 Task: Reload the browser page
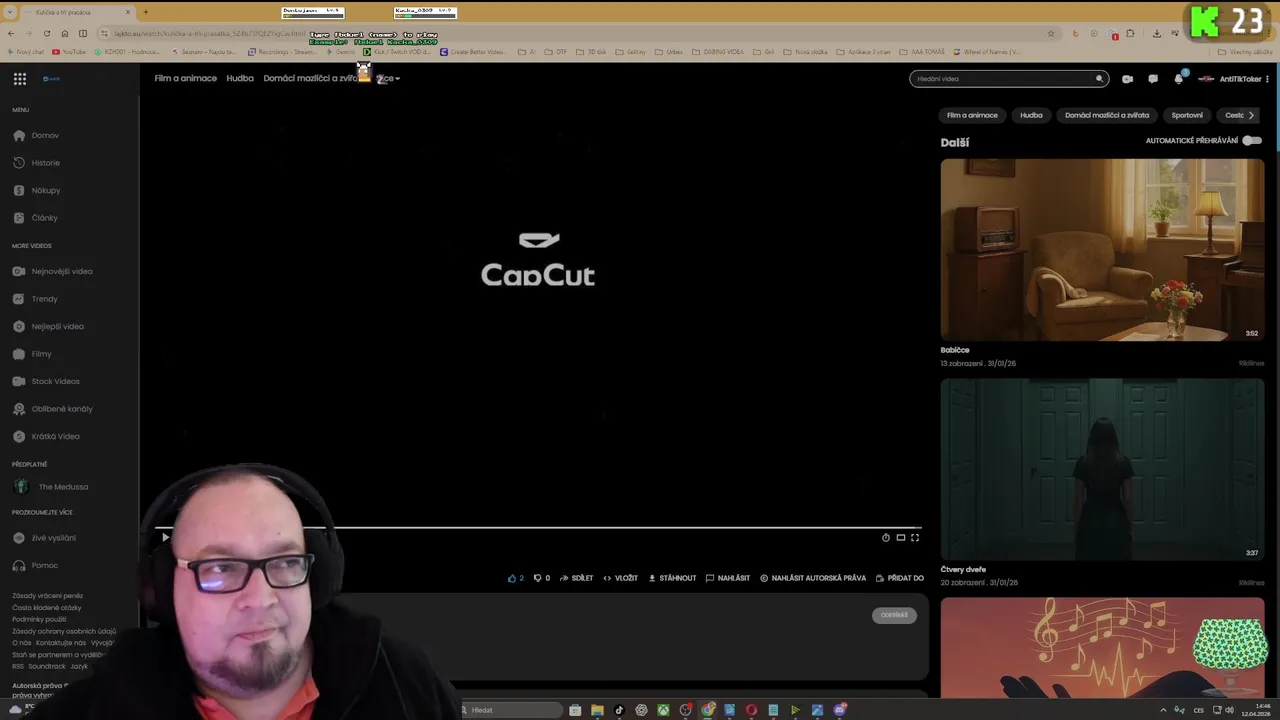47,33
